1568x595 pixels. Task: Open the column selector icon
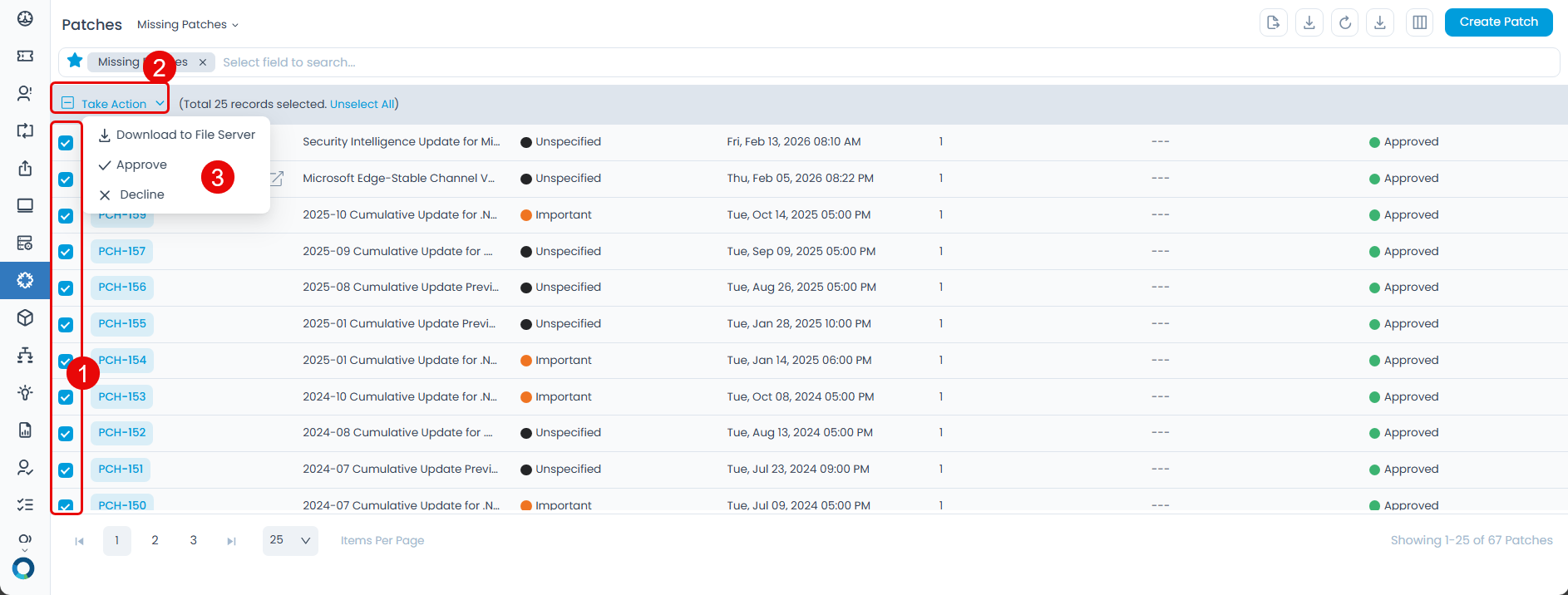pyautogui.click(x=1419, y=22)
